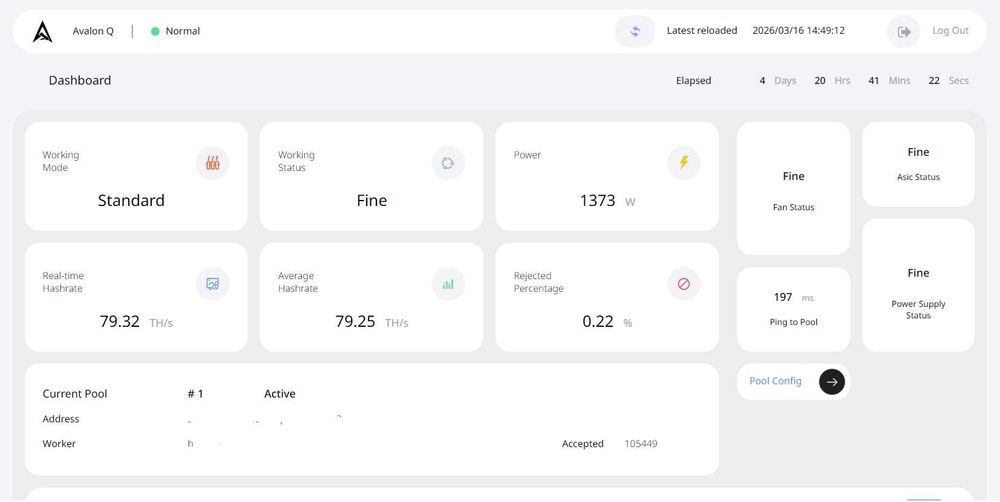The image size is (1000, 502).
Task: Click the Pool Config link text
Action: tap(775, 381)
